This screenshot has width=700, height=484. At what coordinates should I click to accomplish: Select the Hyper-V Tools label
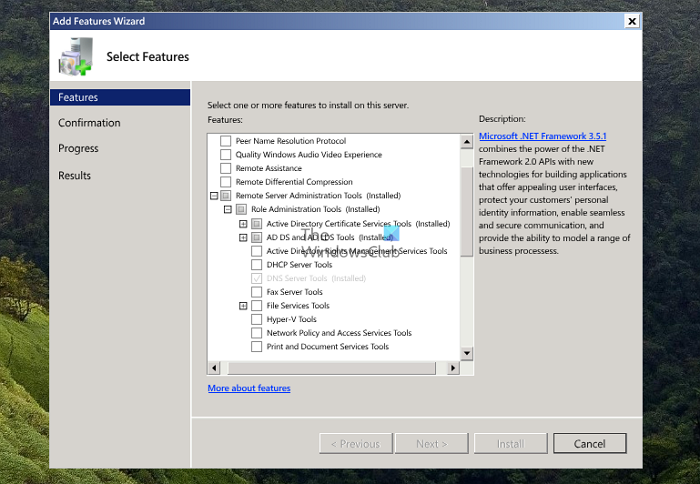tap(292, 319)
